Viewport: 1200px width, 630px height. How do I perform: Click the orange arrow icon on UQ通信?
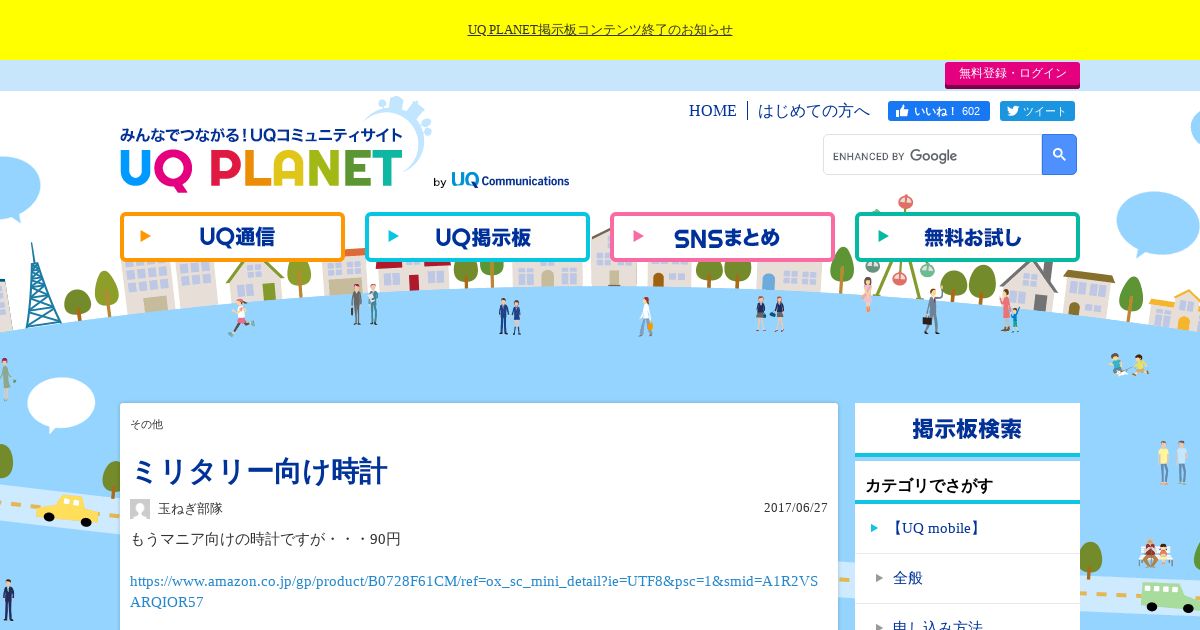(x=146, y=237)
